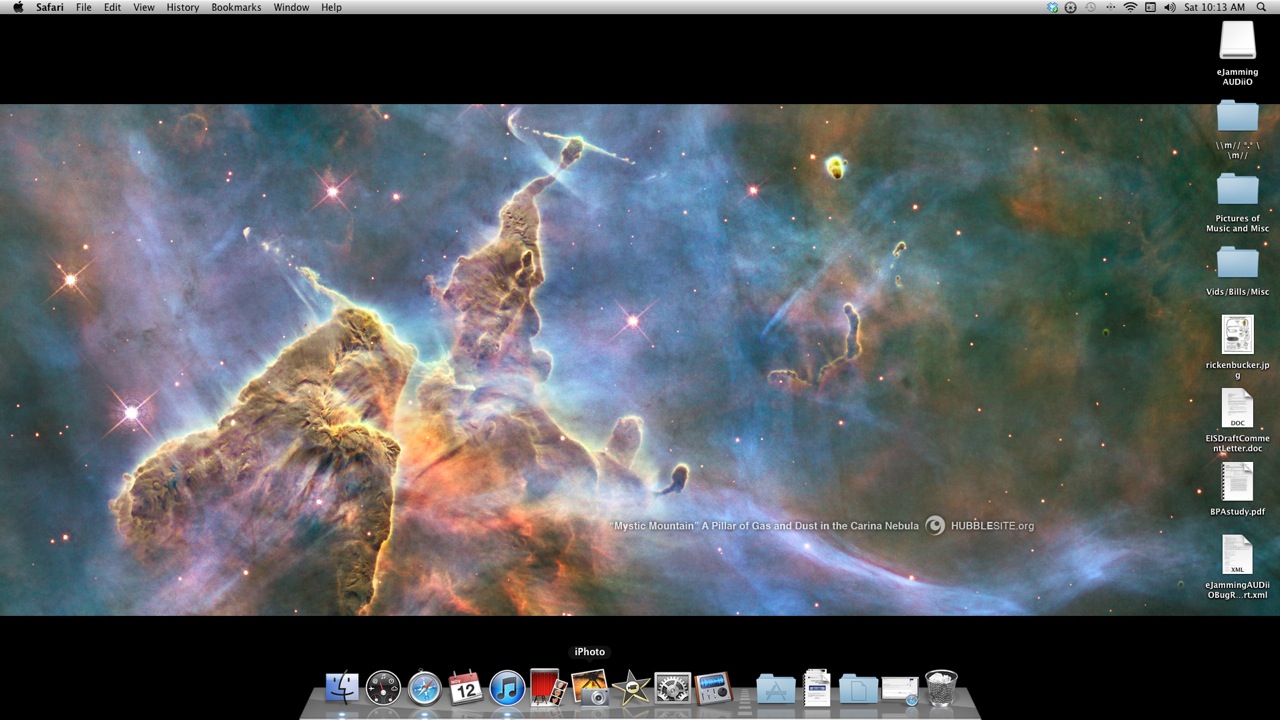The width and height of the screenshot is (1280, 720).
Task: Expand the Applications stack in Dock
Action: 776,688
